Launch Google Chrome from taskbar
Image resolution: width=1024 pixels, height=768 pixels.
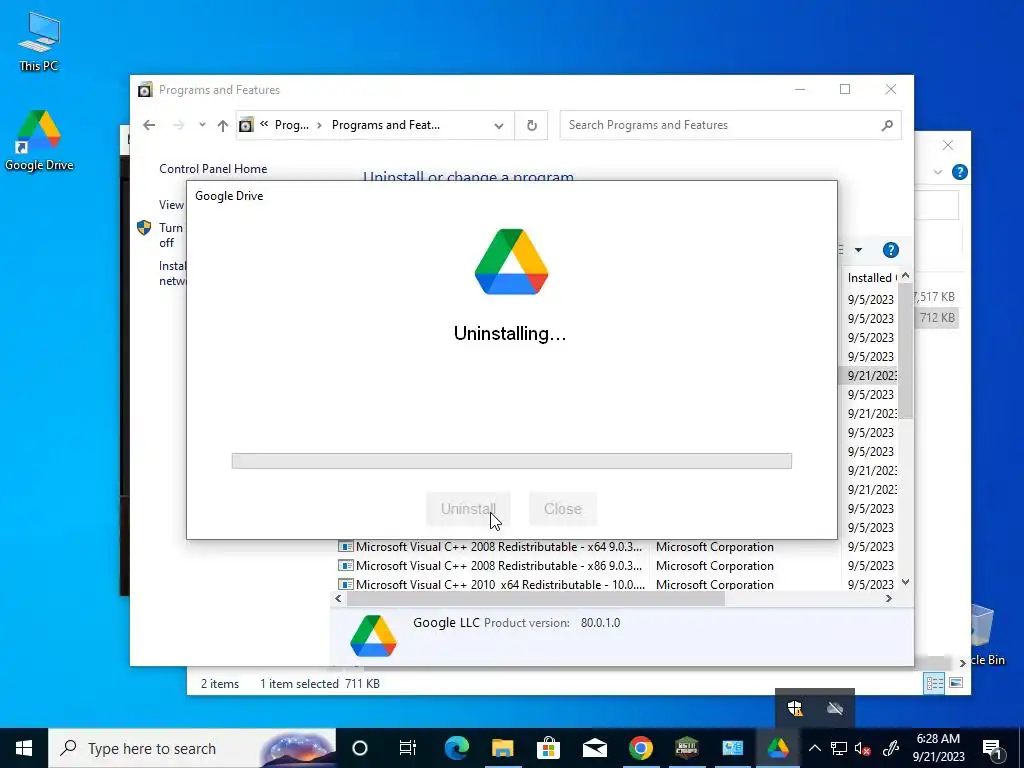641,748
